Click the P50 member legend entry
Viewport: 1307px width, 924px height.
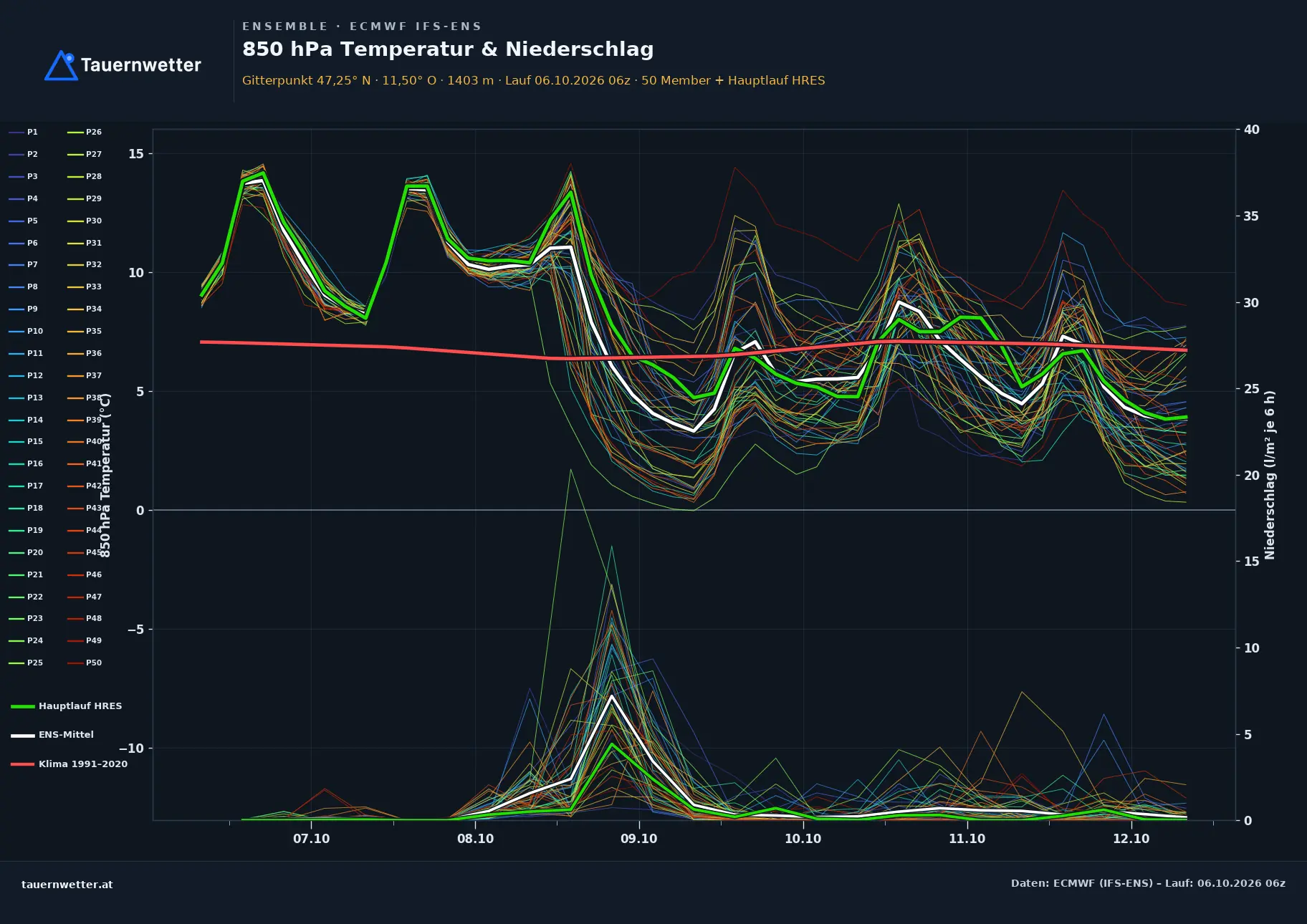click(85, 663)
